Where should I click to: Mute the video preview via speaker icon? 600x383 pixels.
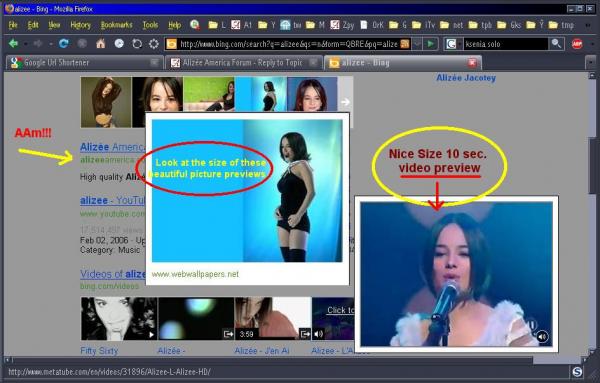pos(542,337)
